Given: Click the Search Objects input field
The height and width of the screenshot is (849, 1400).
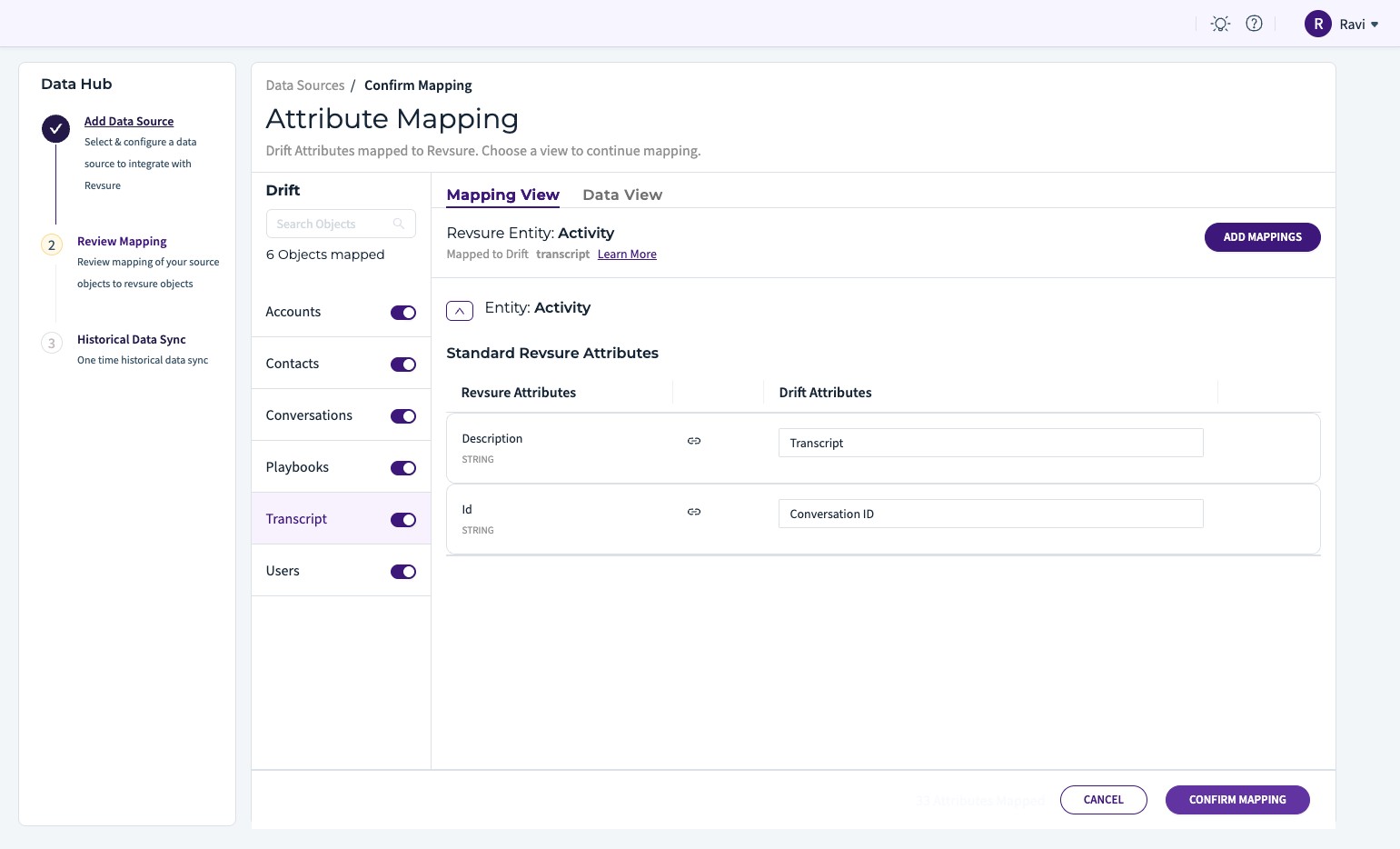Looking at the screenshot, I should coord(341,224).
